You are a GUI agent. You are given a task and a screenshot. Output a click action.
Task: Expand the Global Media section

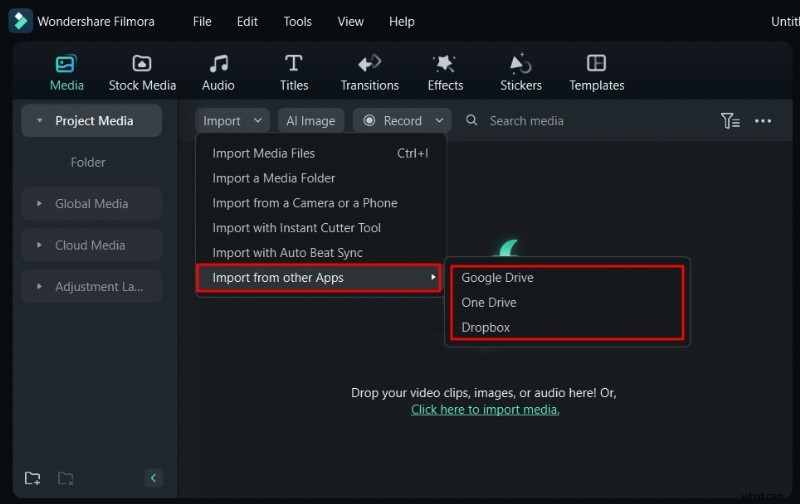(x=91, y=204)
